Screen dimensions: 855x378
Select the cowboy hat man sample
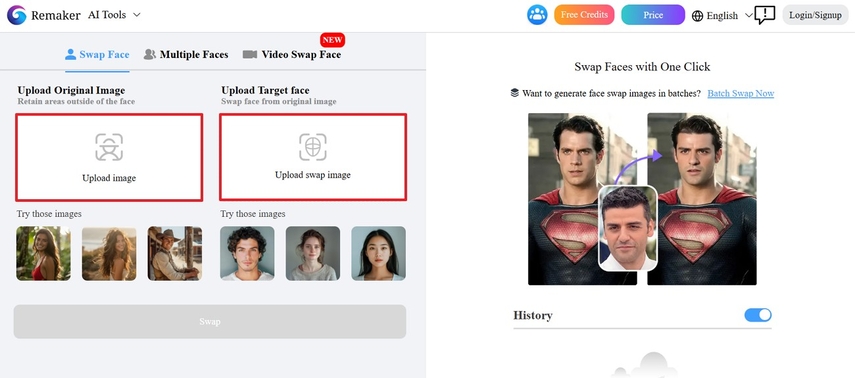[x=174, y=254]
